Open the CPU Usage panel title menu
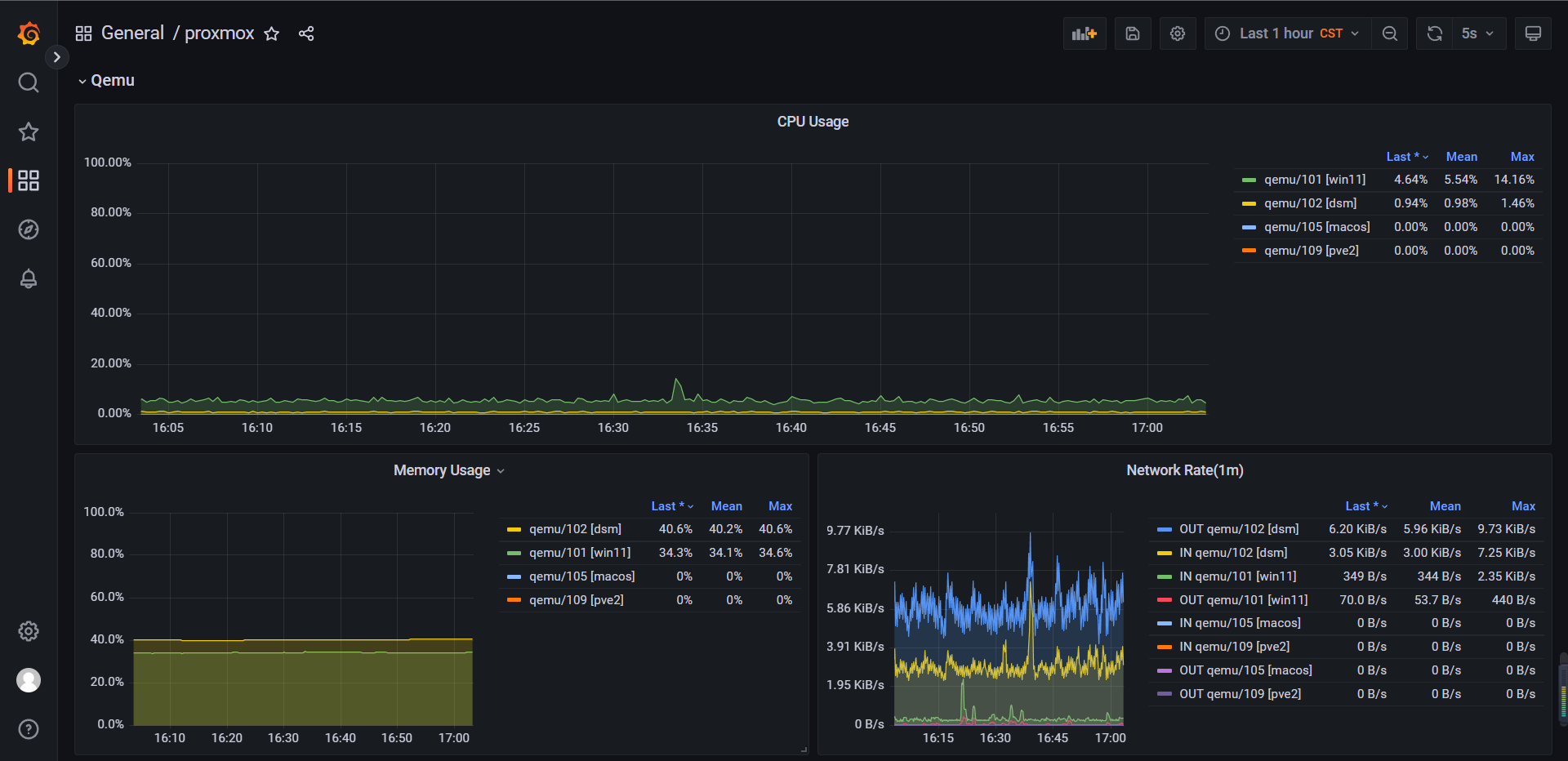This screenshot has height=761, width=1568. click(x=813, y=122)
